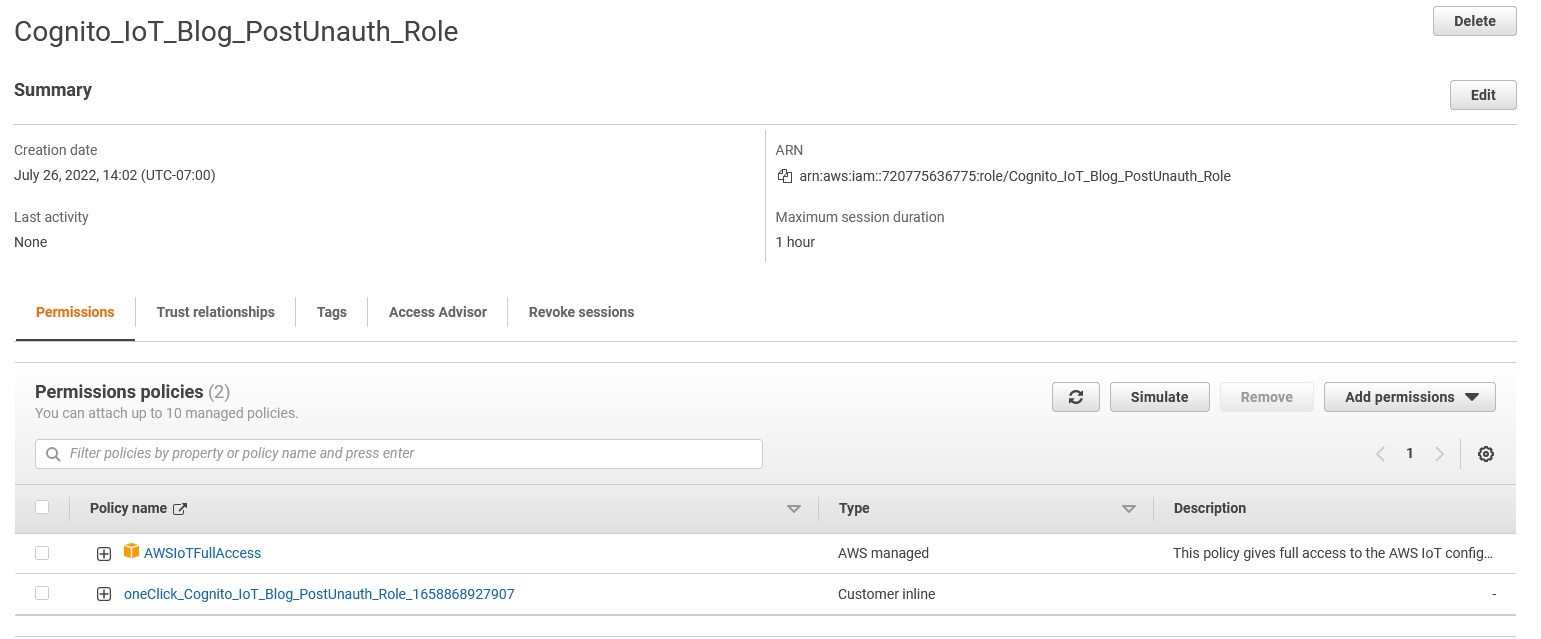The width and height of the screenshot is (1541, 639).
Task: Click the Edit summary button
Action: click(x=1483, y=95)
